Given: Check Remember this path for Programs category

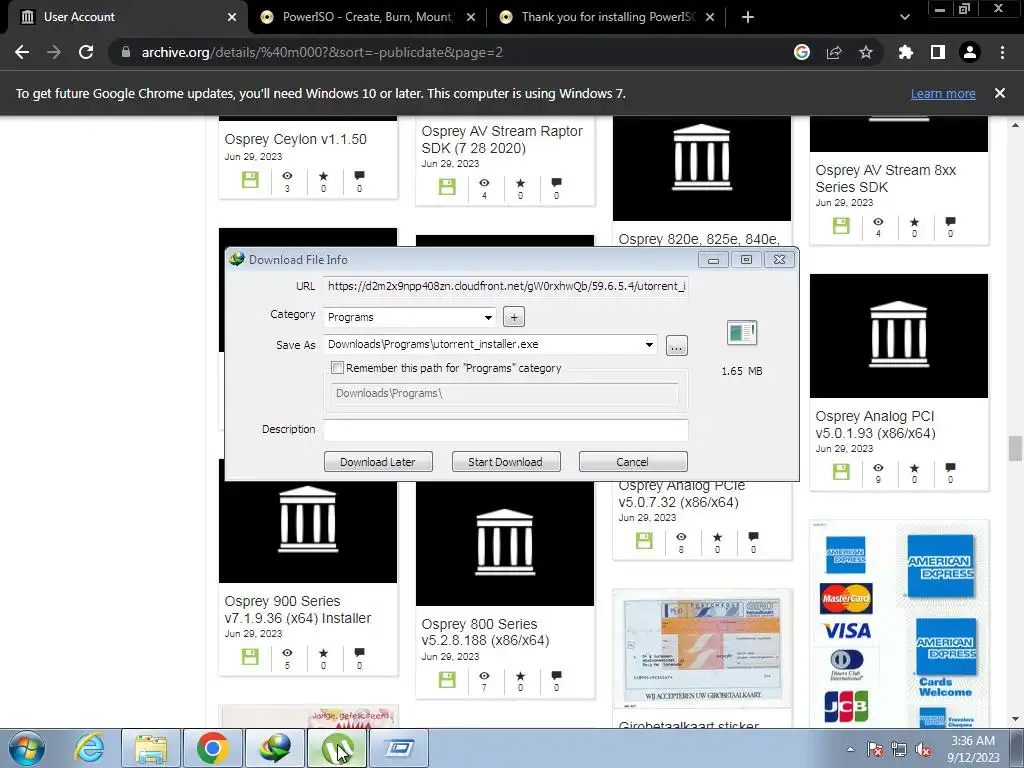Looking at the screenshot, I should pos(337,368).
